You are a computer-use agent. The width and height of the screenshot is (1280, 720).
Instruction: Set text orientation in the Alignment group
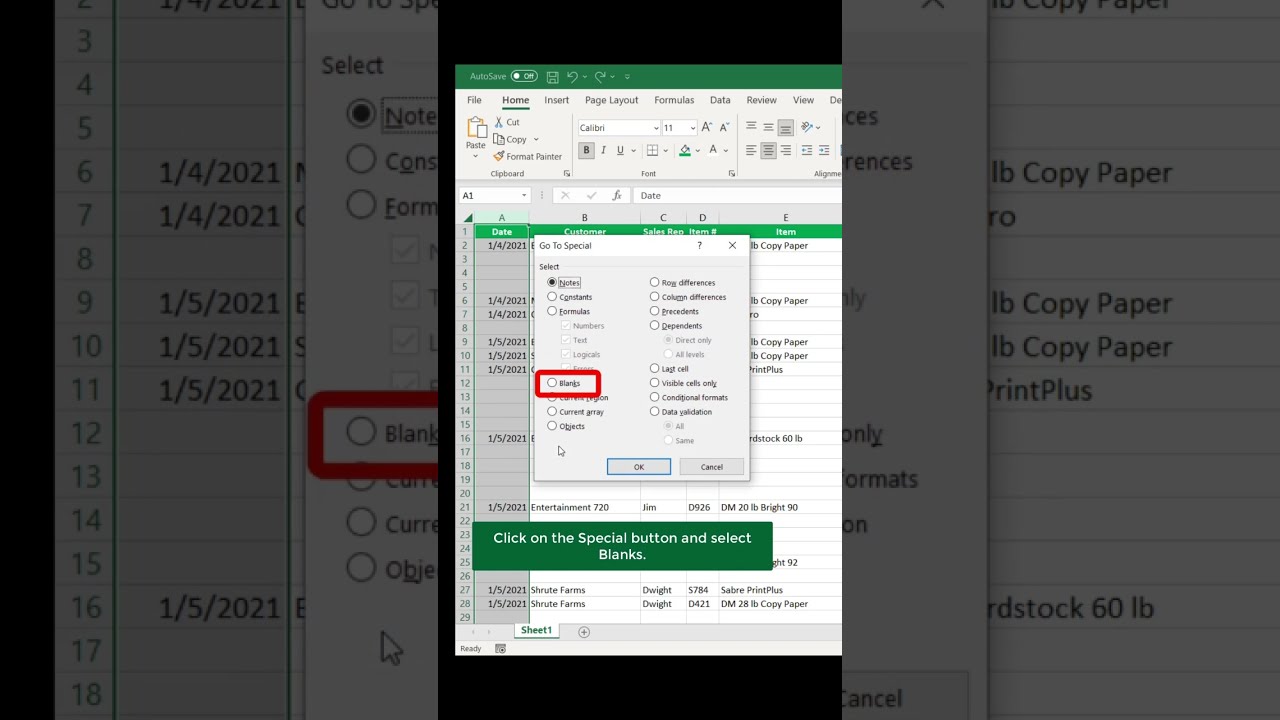click(807, 127)
